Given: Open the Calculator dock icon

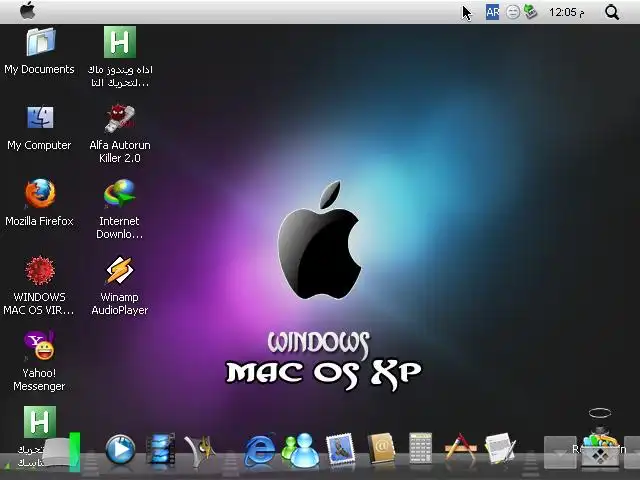Looking at the screenshot, I should pyautogui.click(x=420, y=448).
